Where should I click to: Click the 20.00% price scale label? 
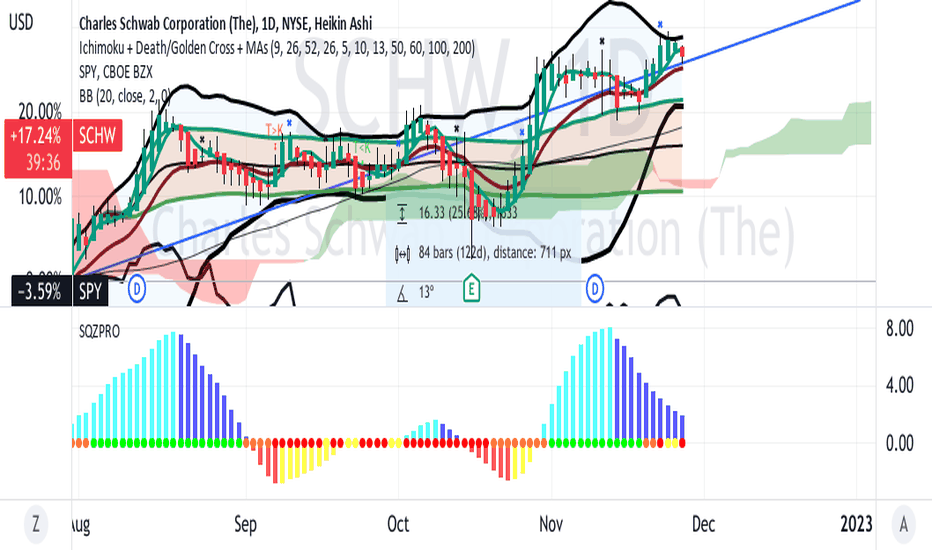[x=40, y=111]
